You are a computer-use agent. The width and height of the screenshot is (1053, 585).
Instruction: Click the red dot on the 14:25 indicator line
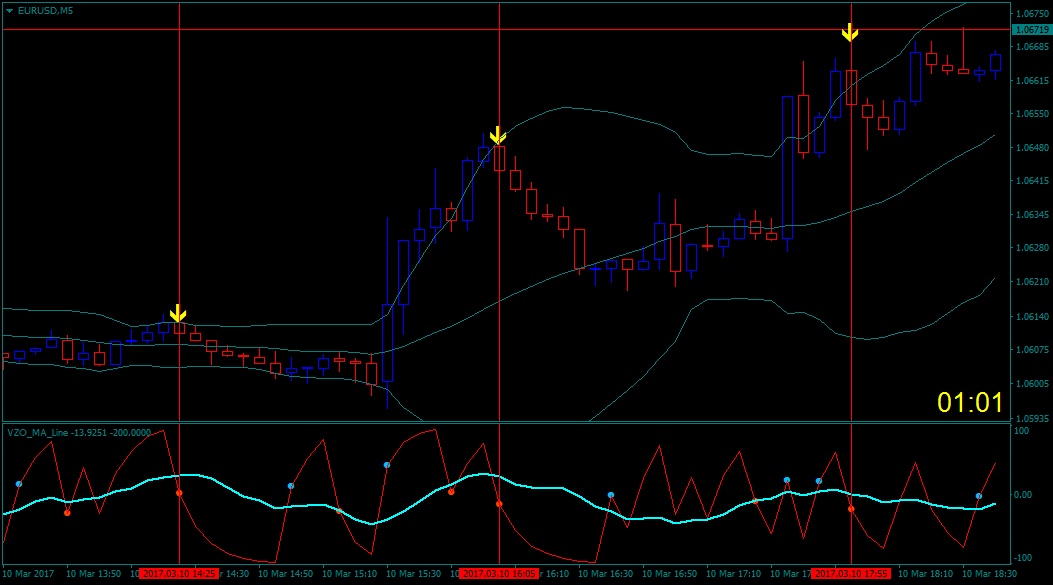(179, 493)
